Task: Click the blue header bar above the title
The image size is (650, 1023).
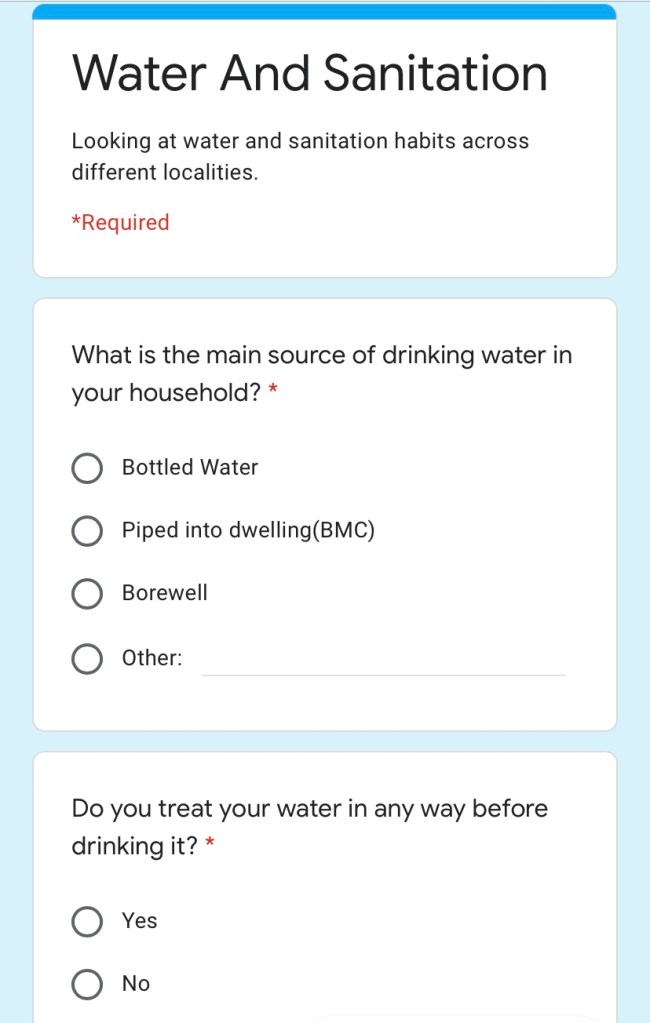Action: coord(324,11)
